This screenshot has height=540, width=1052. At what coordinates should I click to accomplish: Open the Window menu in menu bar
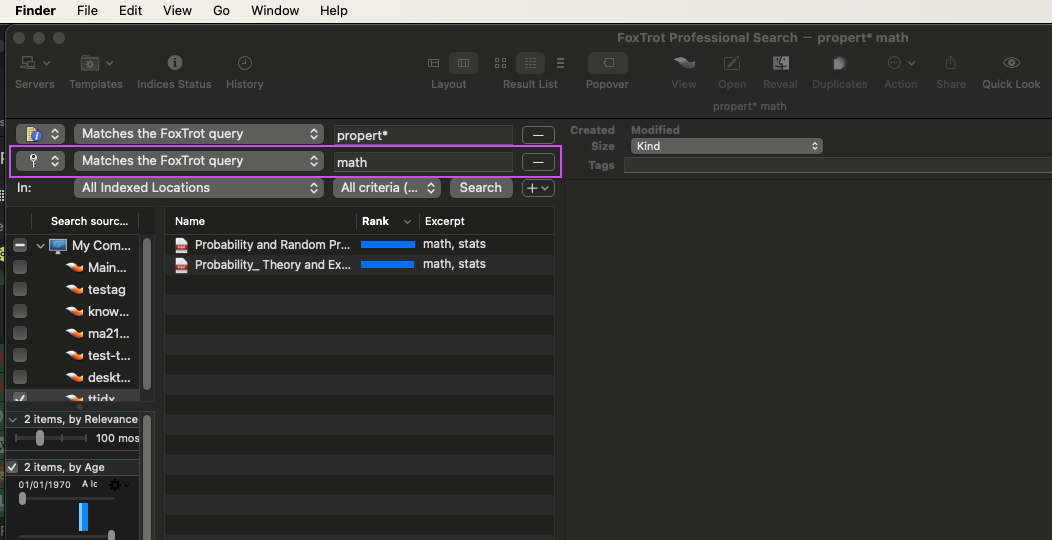pyautogui.click(x=275, y=11)
